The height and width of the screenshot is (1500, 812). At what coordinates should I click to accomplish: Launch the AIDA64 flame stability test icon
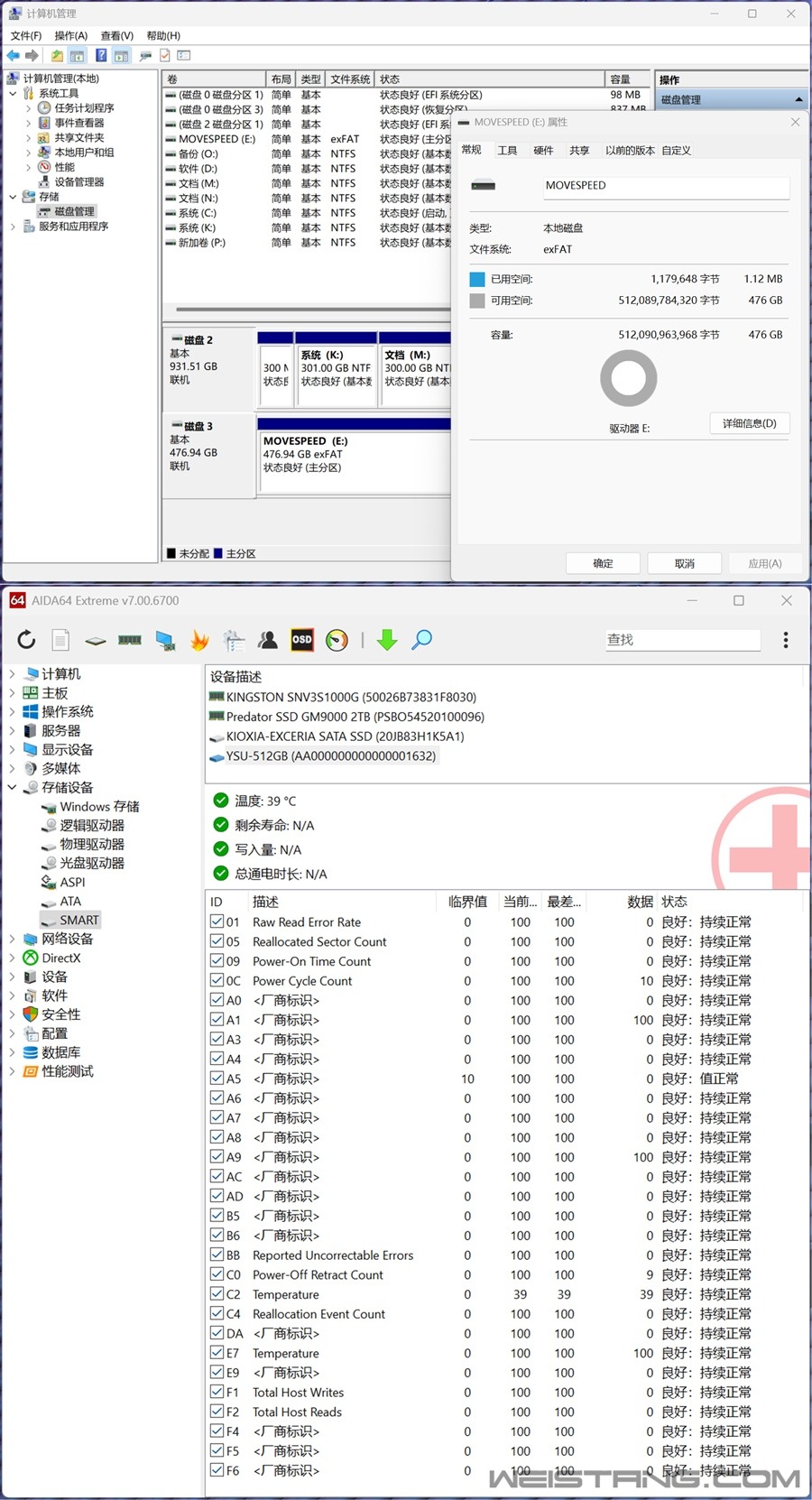click(x=199, y=640)
